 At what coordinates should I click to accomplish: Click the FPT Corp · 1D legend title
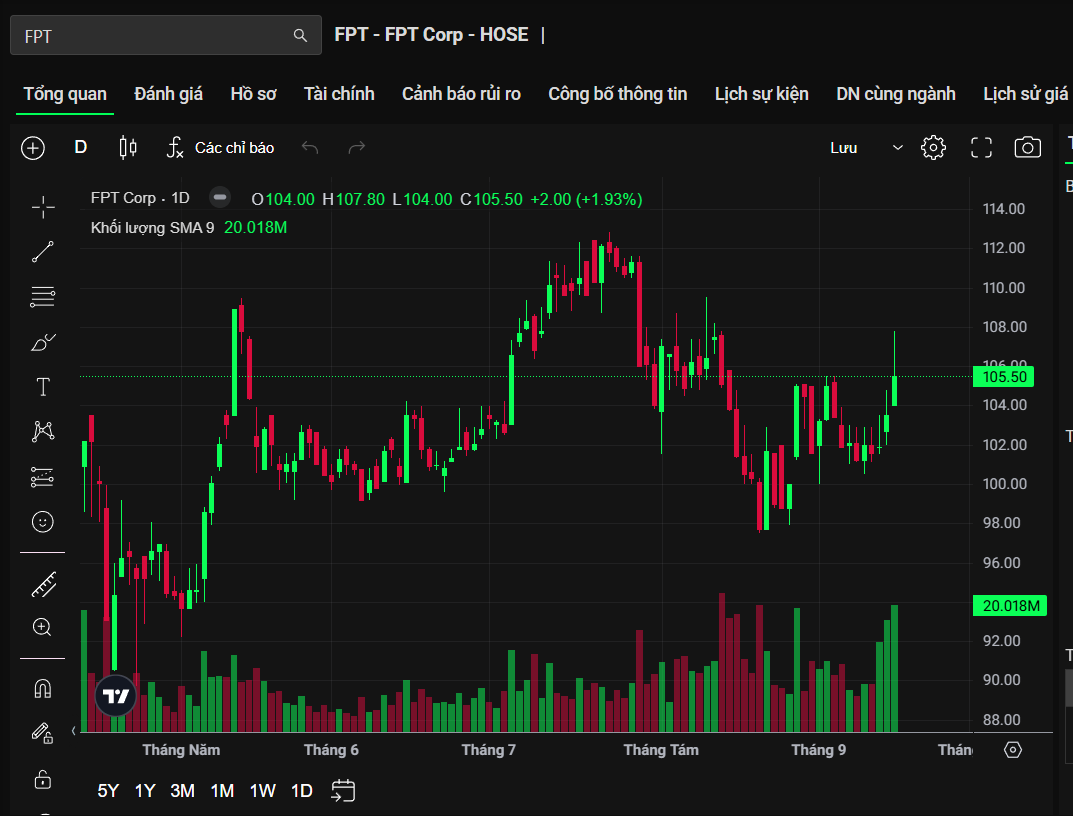(x=140, y=198)
